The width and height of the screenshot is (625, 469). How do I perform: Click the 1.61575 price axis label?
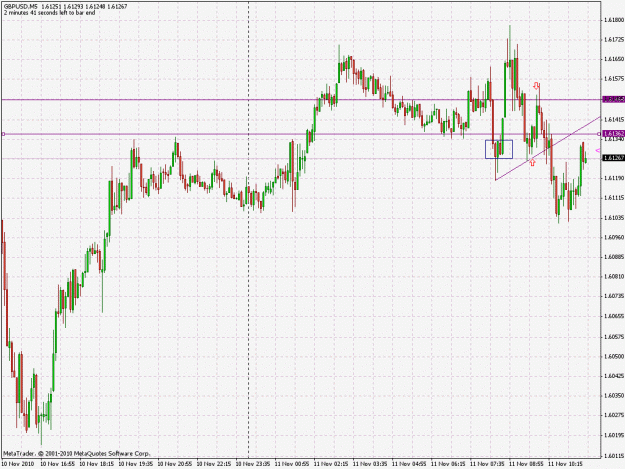[x=614, y=79]
